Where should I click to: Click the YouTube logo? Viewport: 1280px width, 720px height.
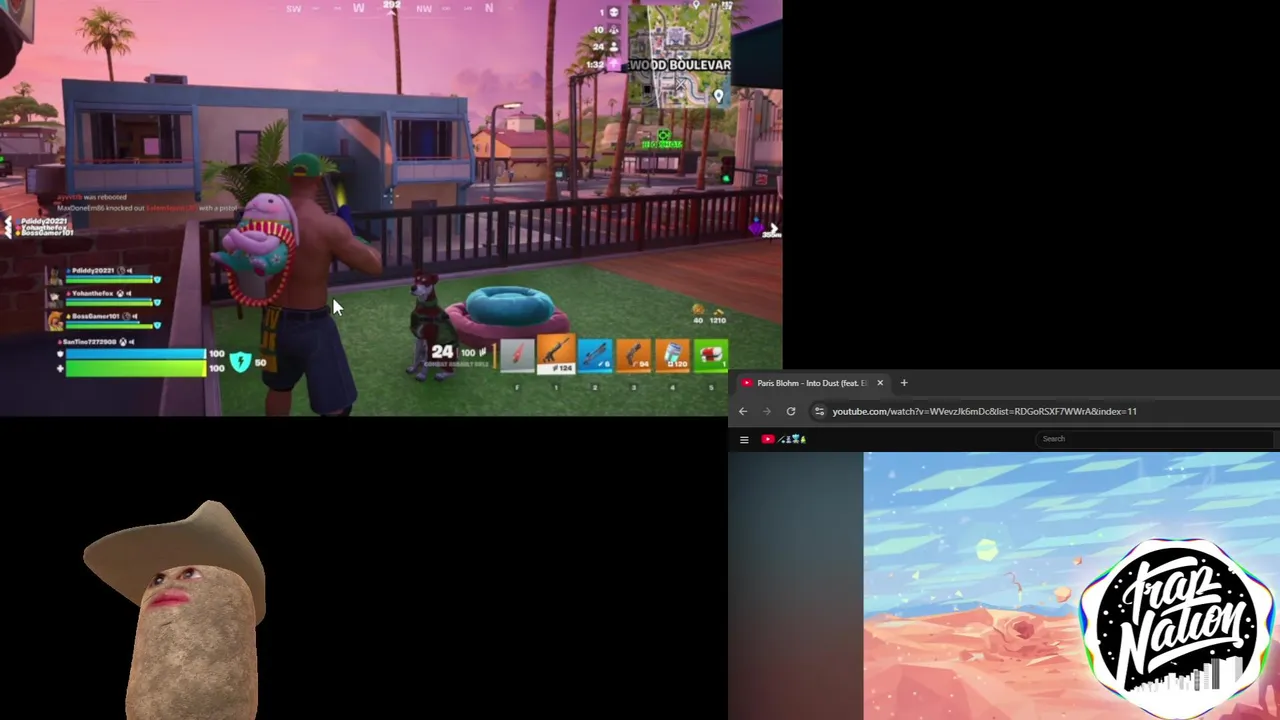tap(783, 439)
